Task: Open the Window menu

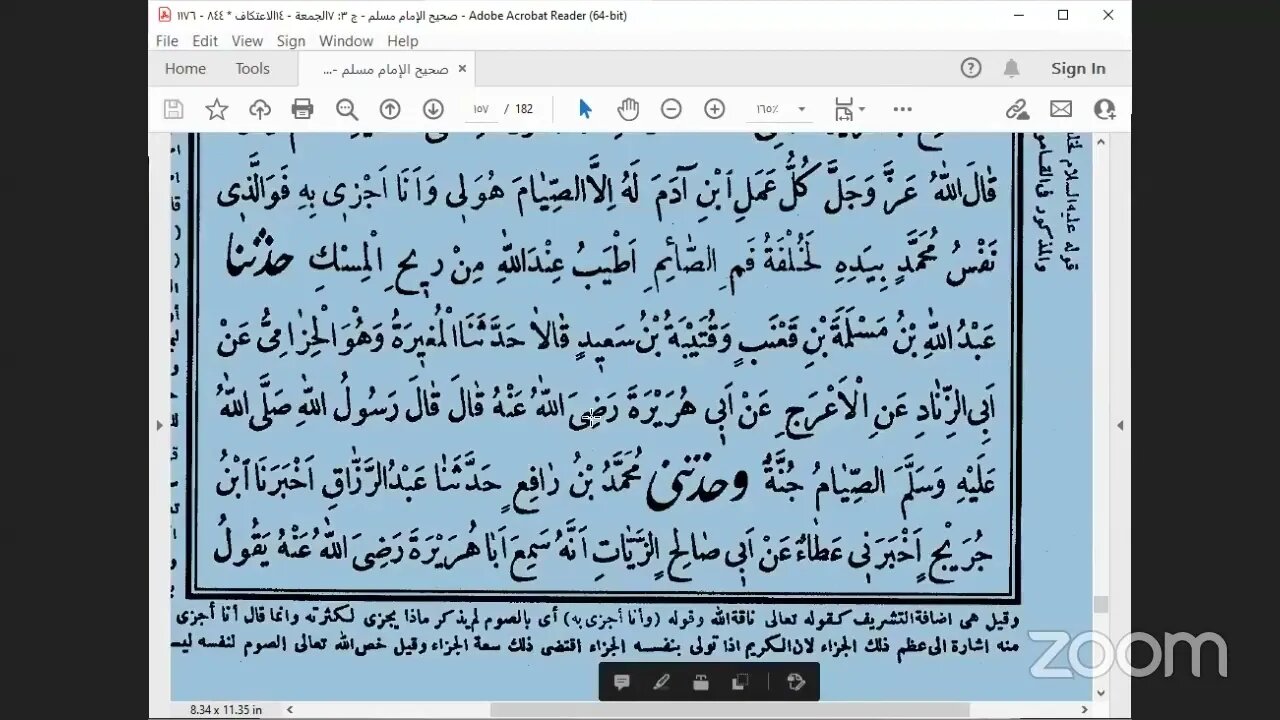Action: click(x=346, y=41)
